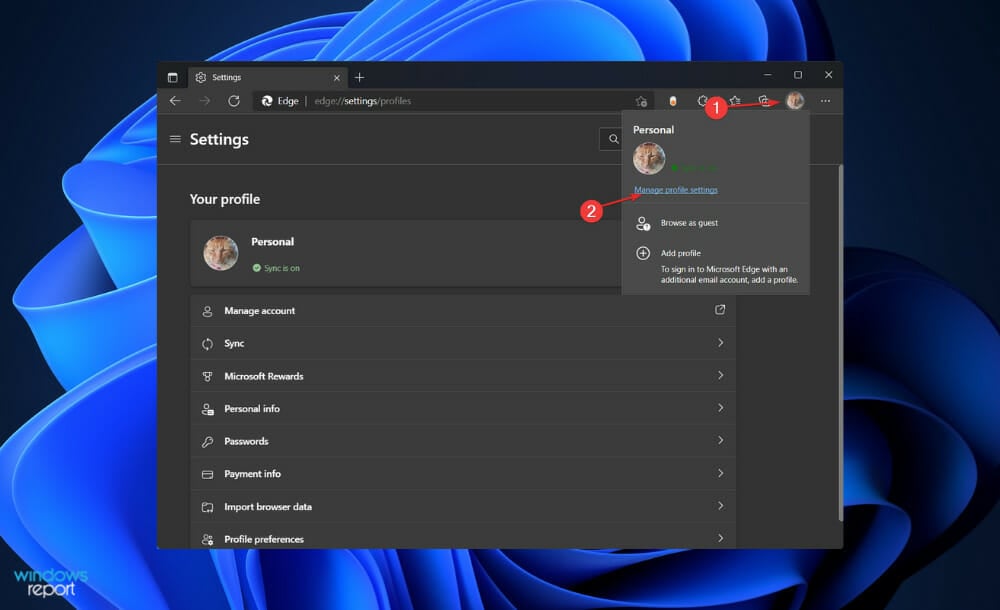This screenshot has height=610, width=1000.
Task: Click the Personal info person icon
Action: click(x=207, y=409)
